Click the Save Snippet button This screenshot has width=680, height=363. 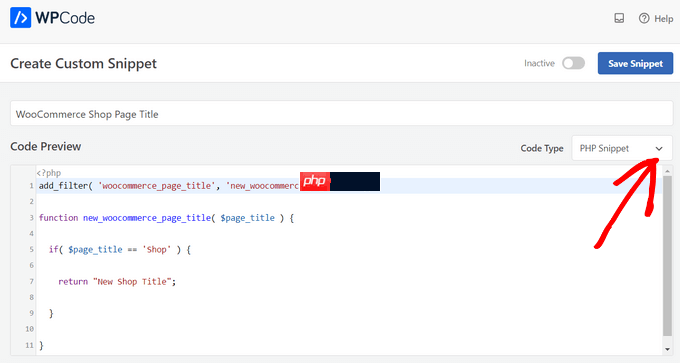pos(635,63)
